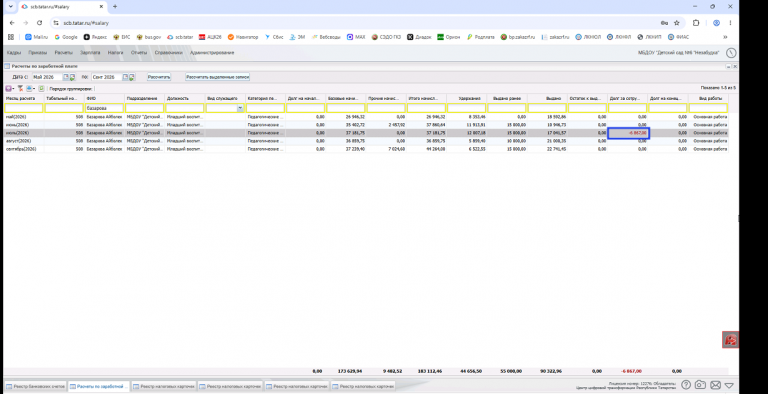Open the Навигатор bookmark
This screenshot has height=394, width=768.
[x=242, y=37]
